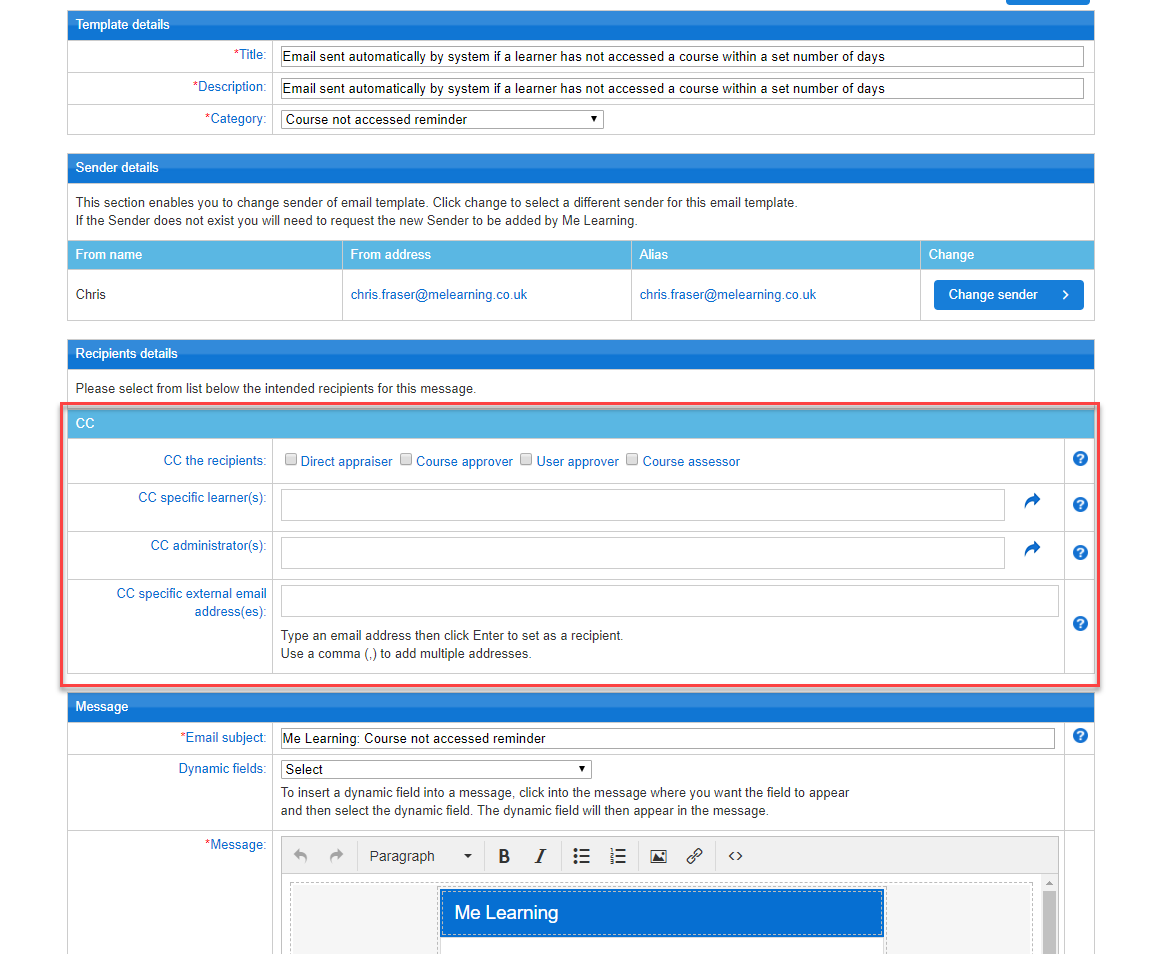Screen dimensions: 1162x954
Task: Open the From address chris.fraser email link
Action: pyautogui.click(x=439, y=295)
